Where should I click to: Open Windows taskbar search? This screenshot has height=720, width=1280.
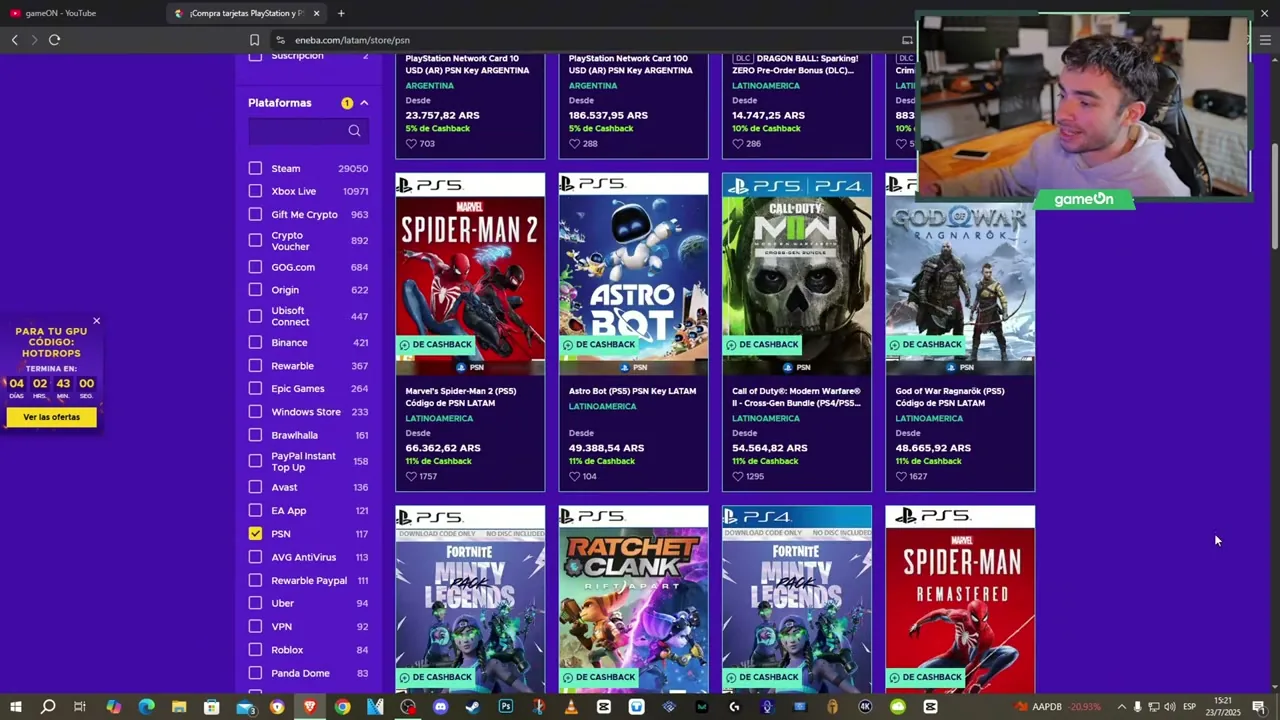click(48, 707)
